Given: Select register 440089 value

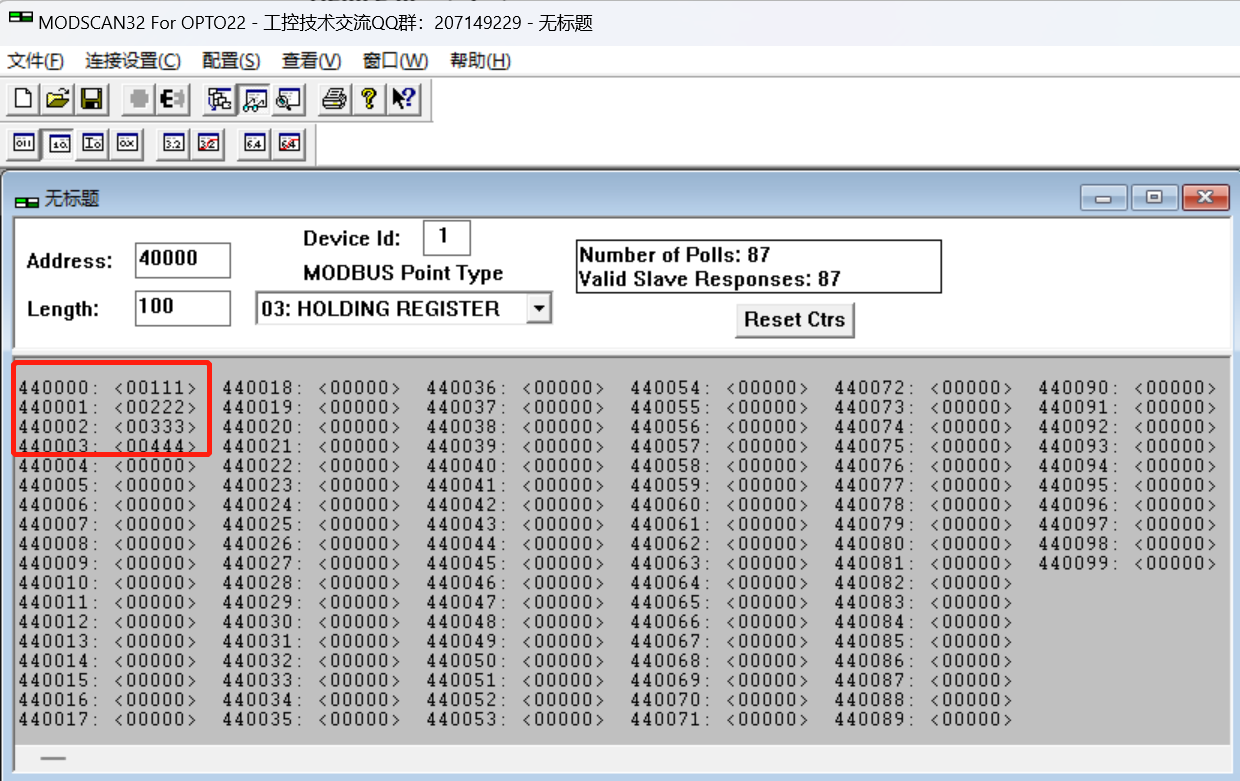Looking at the screenshot, I should [x=972, y=719].
